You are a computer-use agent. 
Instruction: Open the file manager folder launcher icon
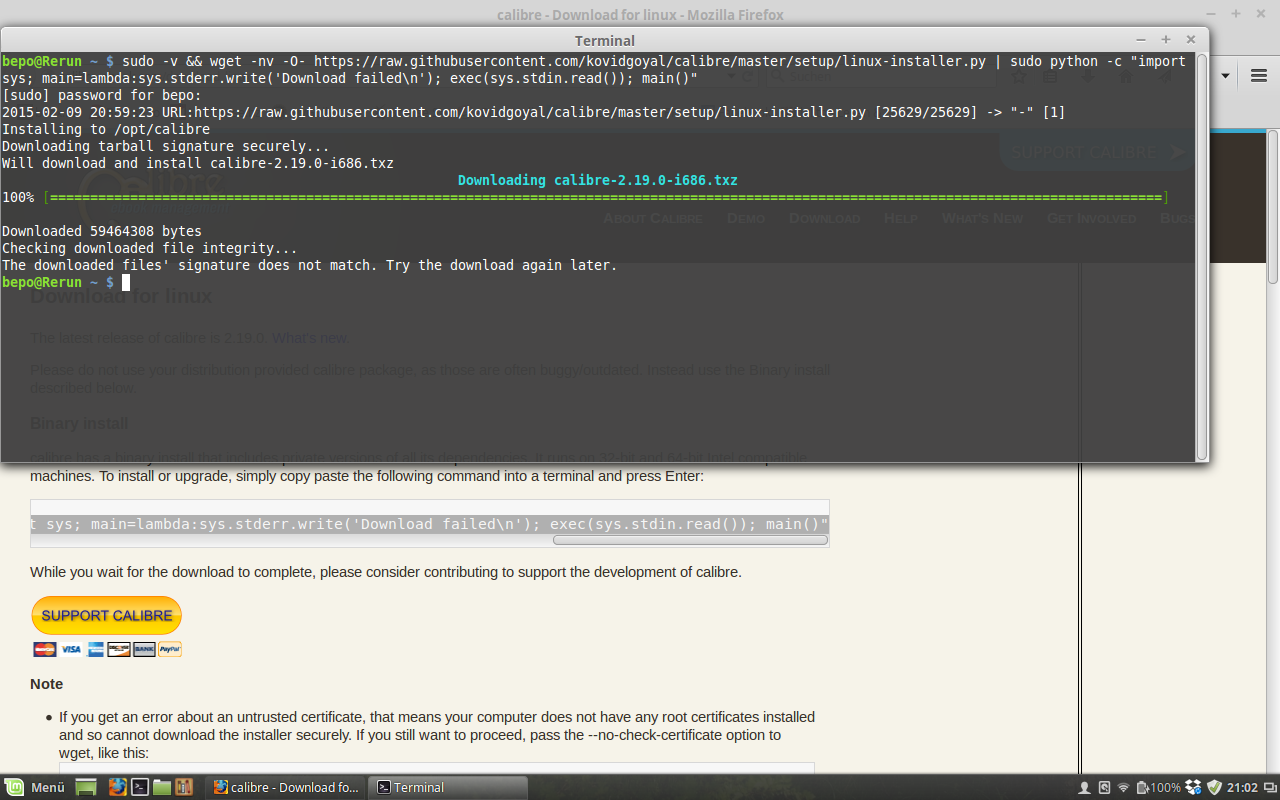(x=162, y=787)
